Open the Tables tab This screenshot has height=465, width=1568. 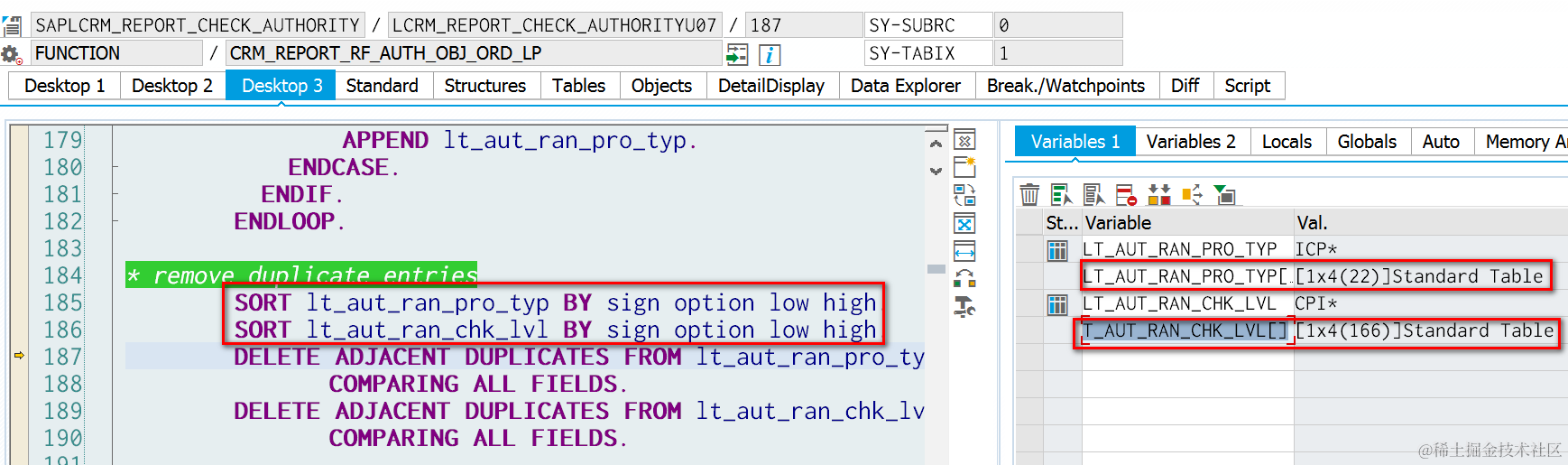(x=578, y=86)
